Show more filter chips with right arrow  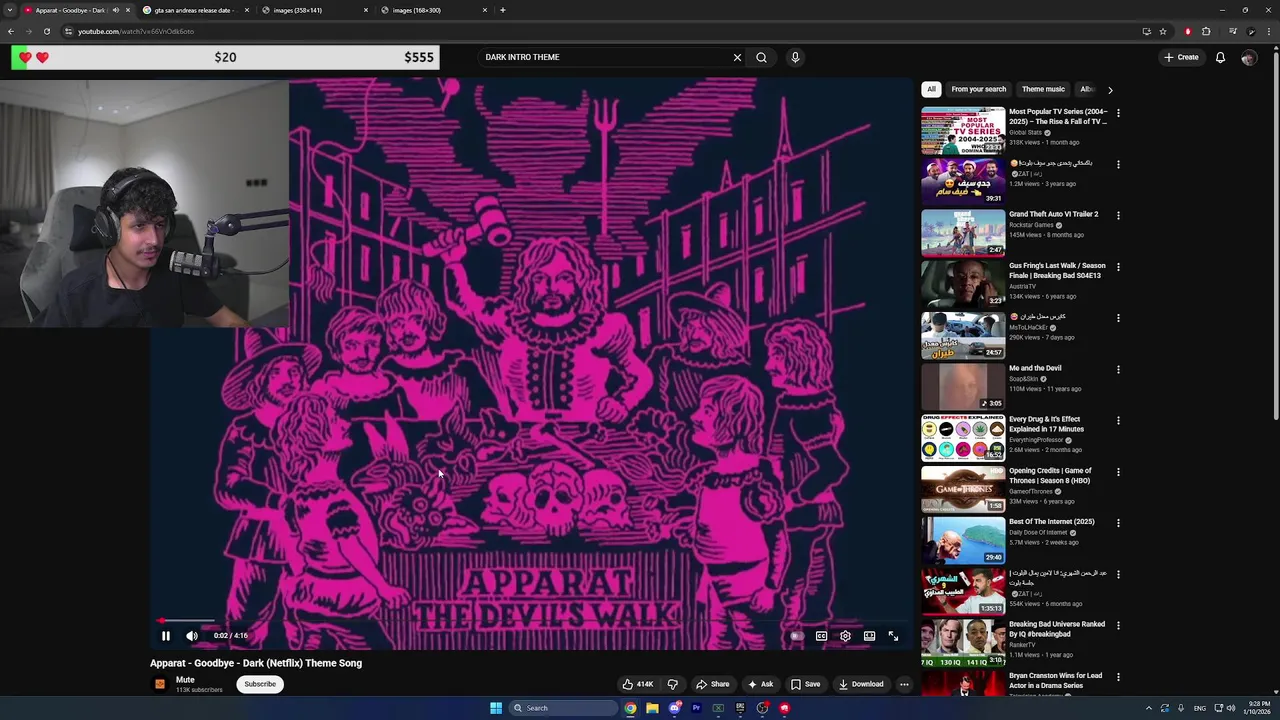click(x=1110, y=90)
